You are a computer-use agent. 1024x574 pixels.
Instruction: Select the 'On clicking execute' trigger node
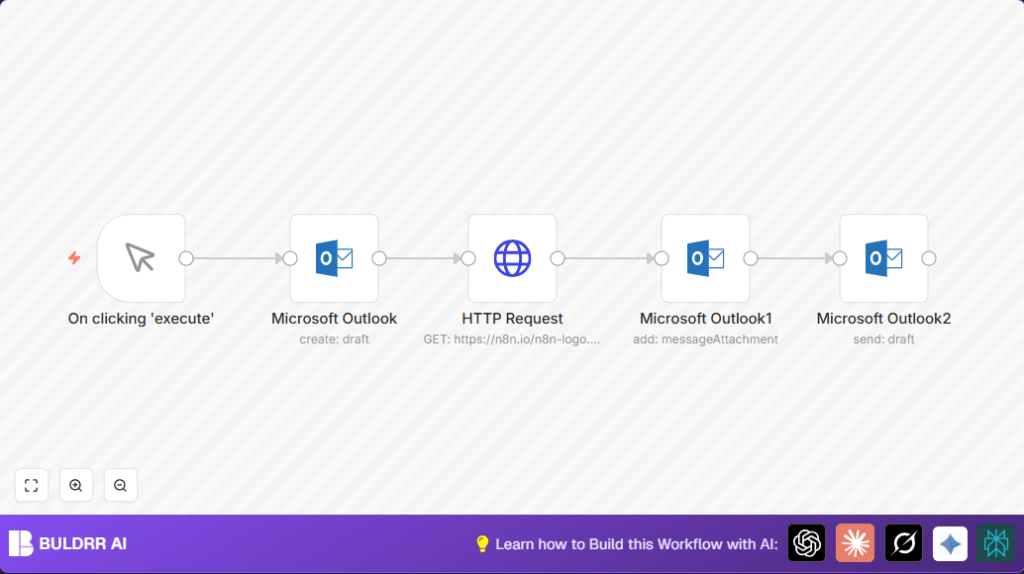pyautogui.click(x=141, y=259)
